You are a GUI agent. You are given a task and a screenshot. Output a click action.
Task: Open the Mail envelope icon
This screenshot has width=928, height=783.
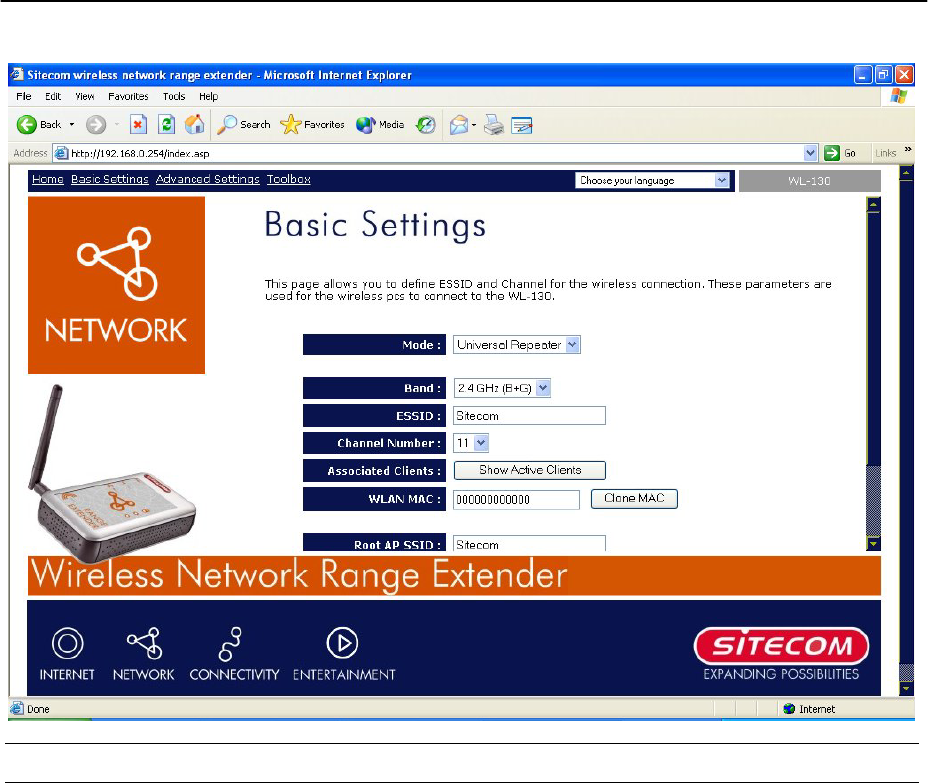[x=459, y=125]
